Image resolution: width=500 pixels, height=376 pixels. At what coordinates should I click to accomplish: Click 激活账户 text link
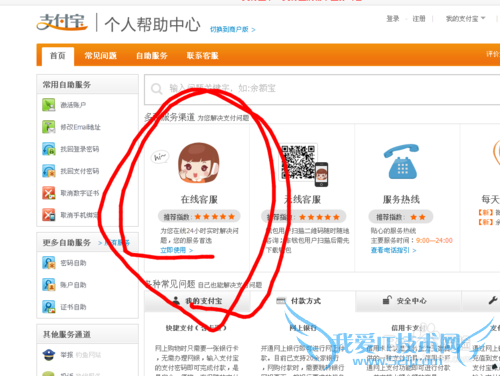[x=73, y=105]
